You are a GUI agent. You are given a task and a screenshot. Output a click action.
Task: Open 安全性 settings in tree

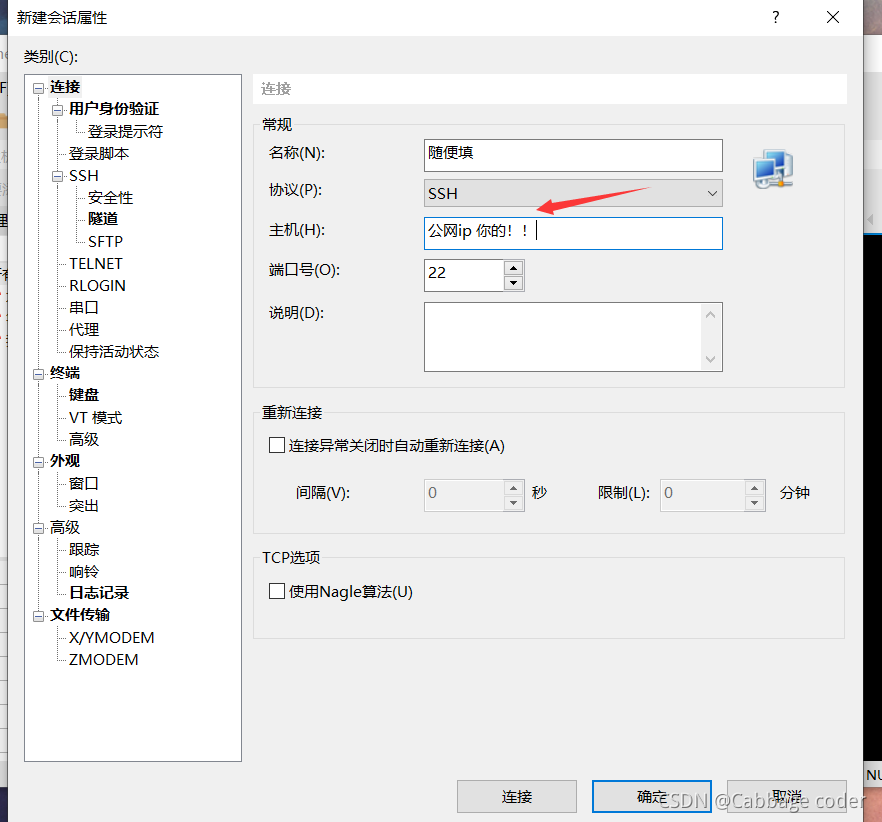111,197
